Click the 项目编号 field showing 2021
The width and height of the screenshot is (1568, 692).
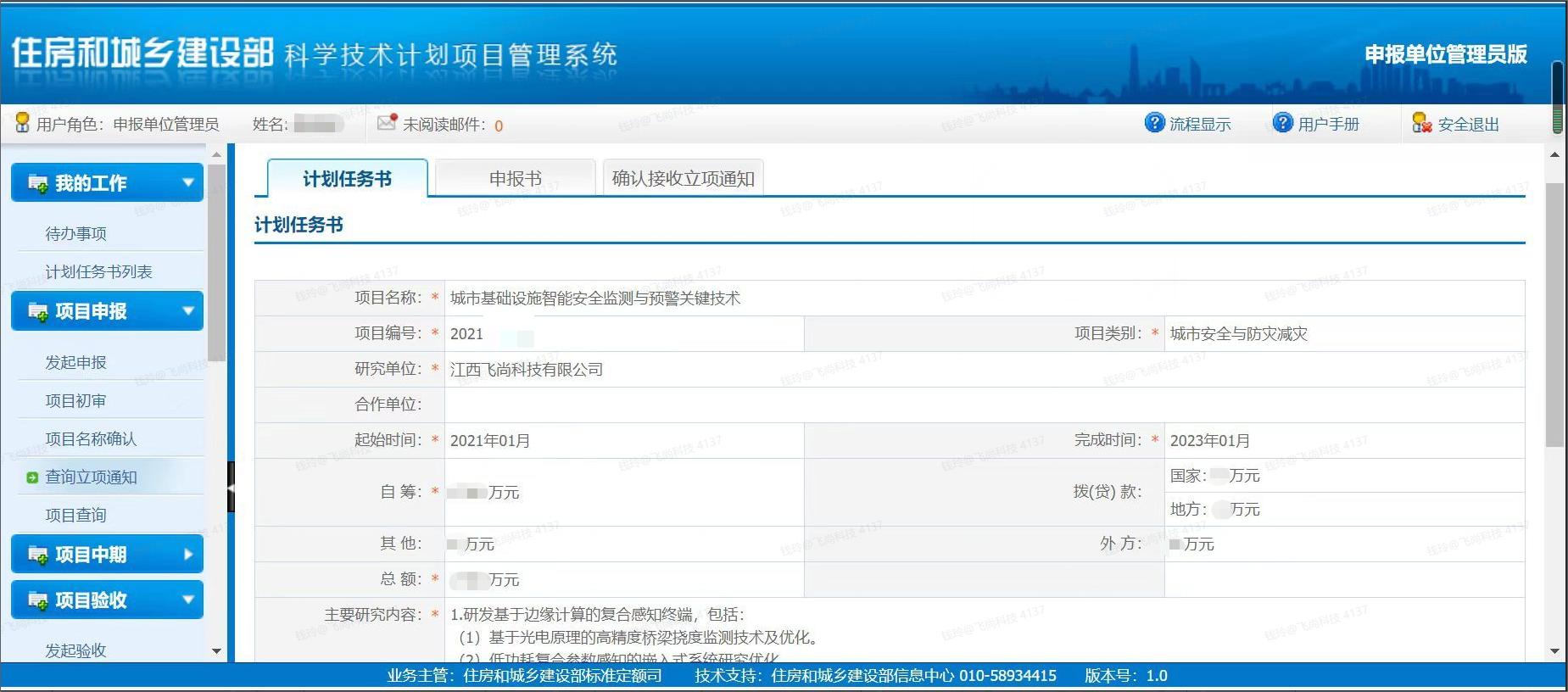coord(624,333)
